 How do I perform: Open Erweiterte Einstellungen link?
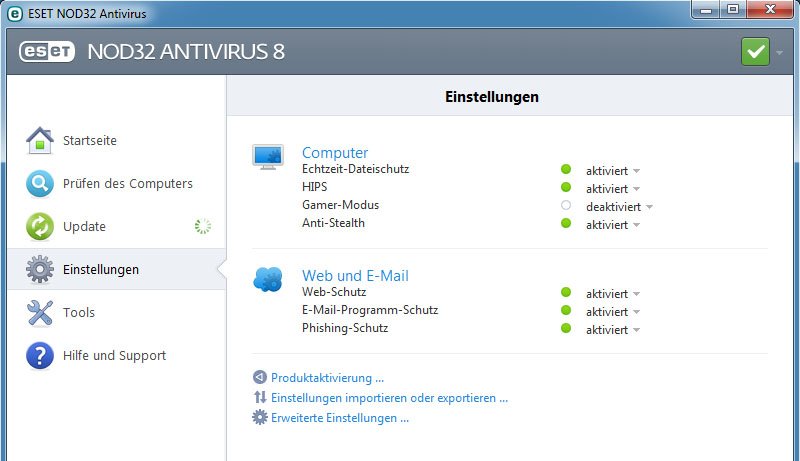point(340,418)
